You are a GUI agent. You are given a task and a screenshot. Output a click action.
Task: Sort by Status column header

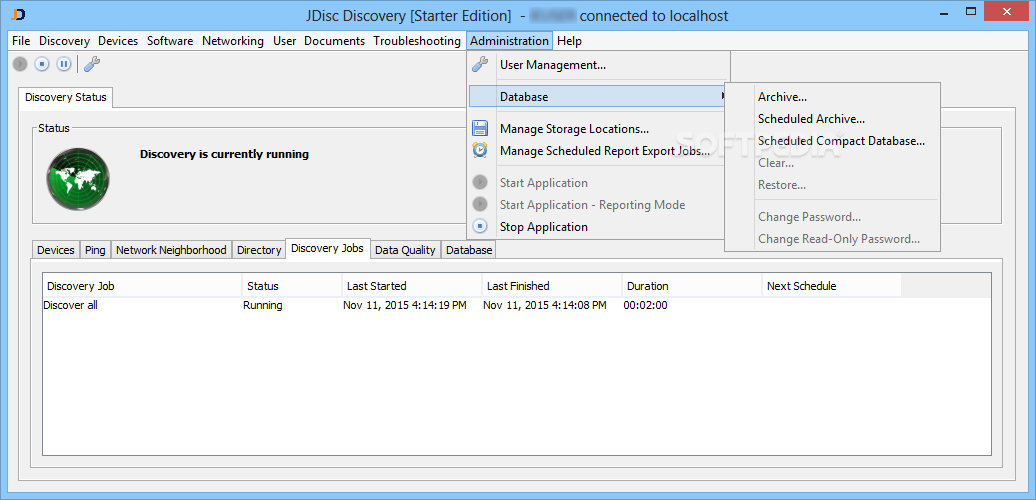tap(292, 286)
